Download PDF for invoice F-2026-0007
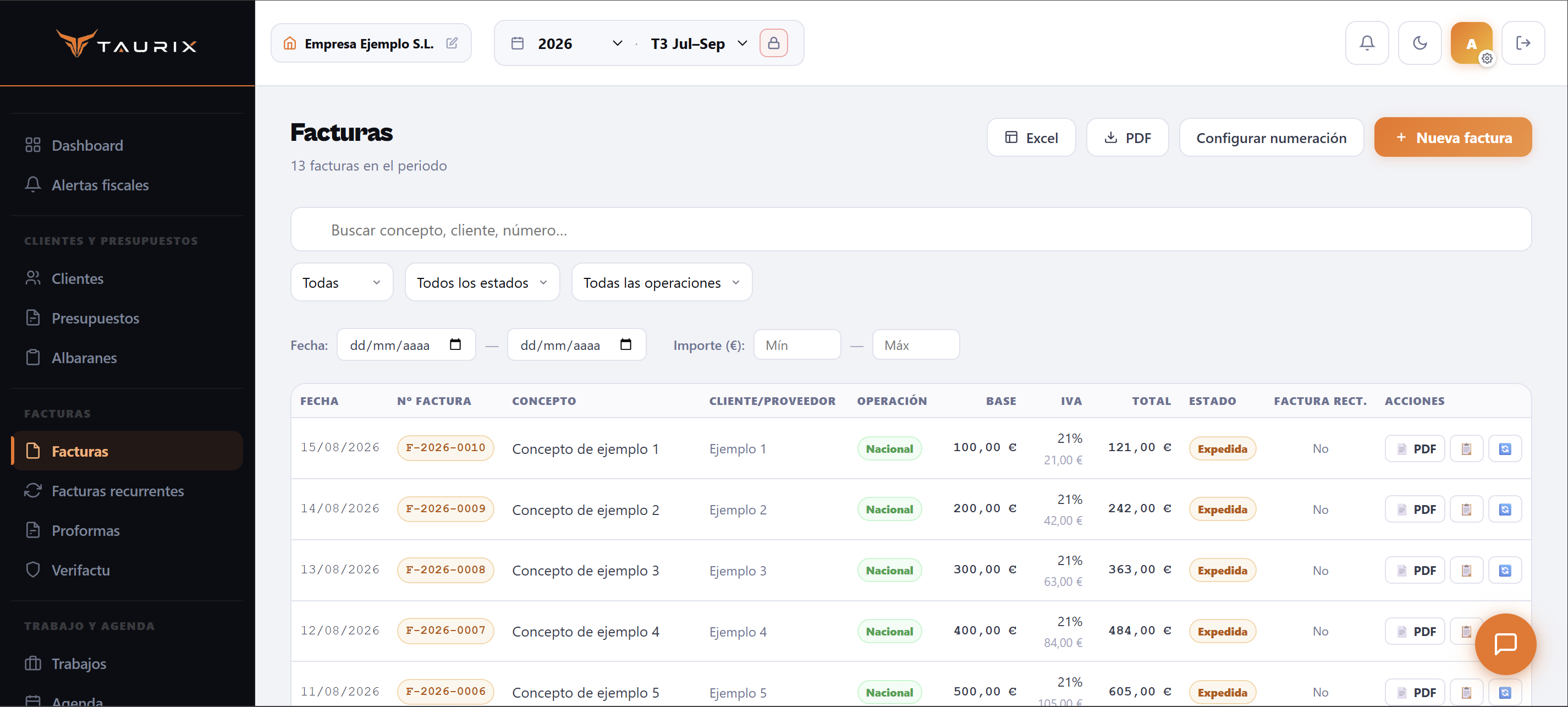This screenshot has width=1568, height=707. 1415,632
